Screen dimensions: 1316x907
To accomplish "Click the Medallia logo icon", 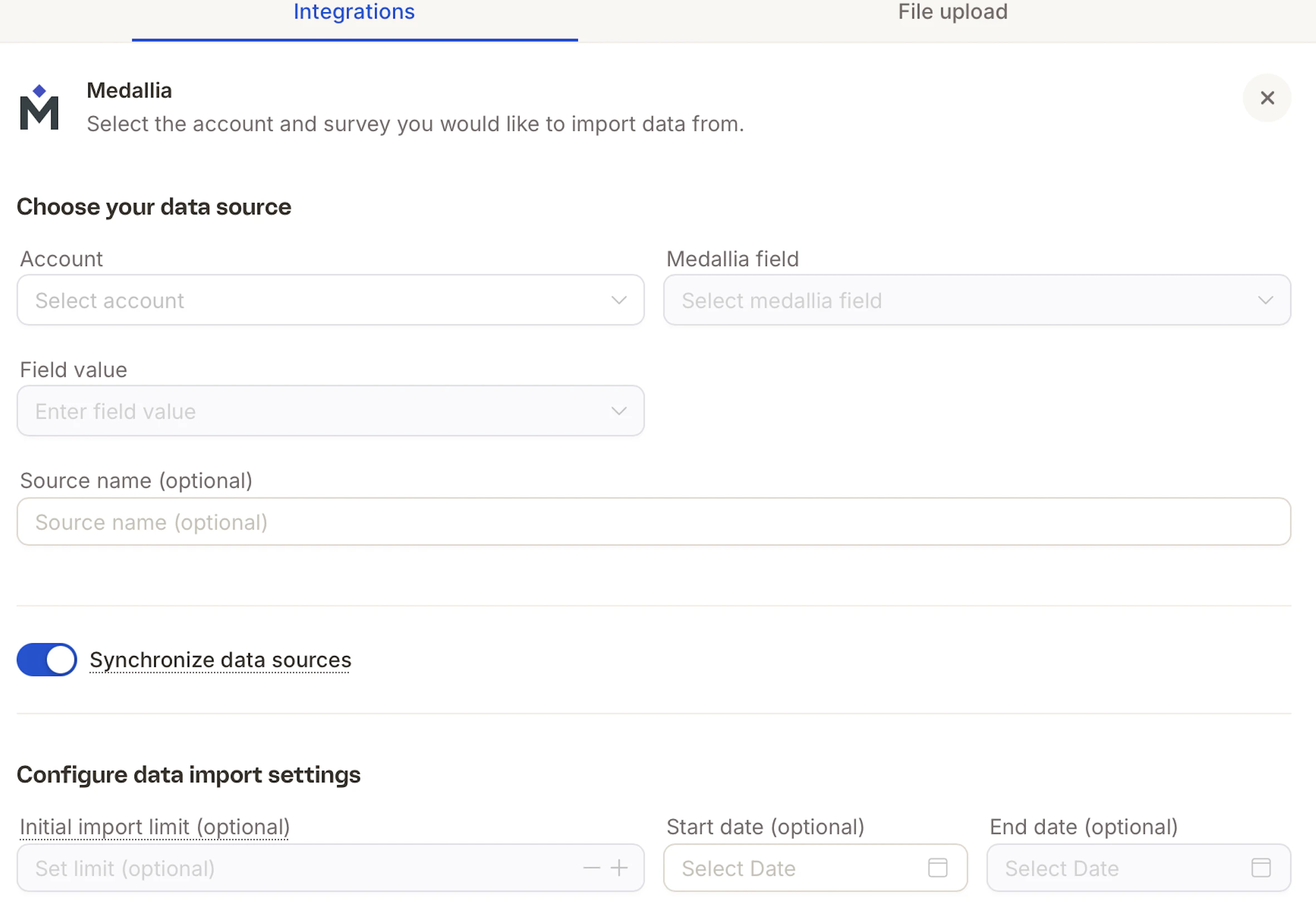I will coord(39,107).
